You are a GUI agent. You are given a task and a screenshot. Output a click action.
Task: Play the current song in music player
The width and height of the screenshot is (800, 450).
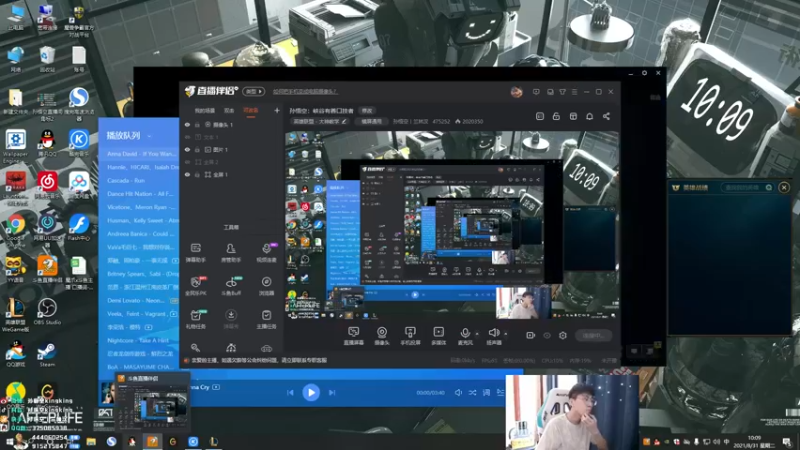click(311, 392)
